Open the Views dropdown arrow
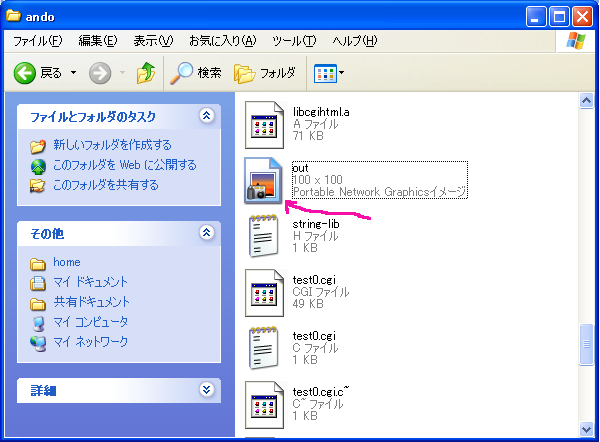 coord(342,72)
